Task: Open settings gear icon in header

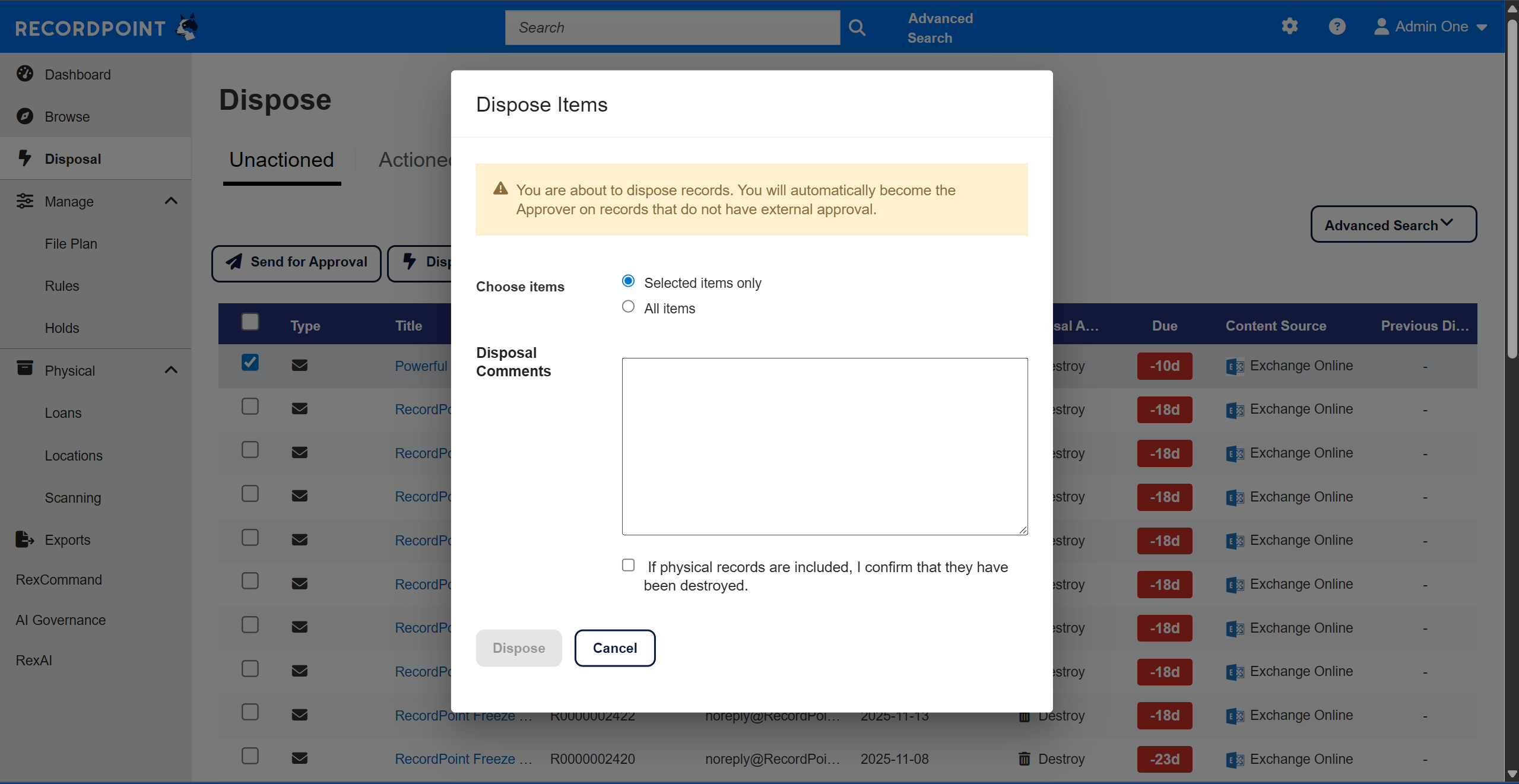Action: tap(1289, 26)
